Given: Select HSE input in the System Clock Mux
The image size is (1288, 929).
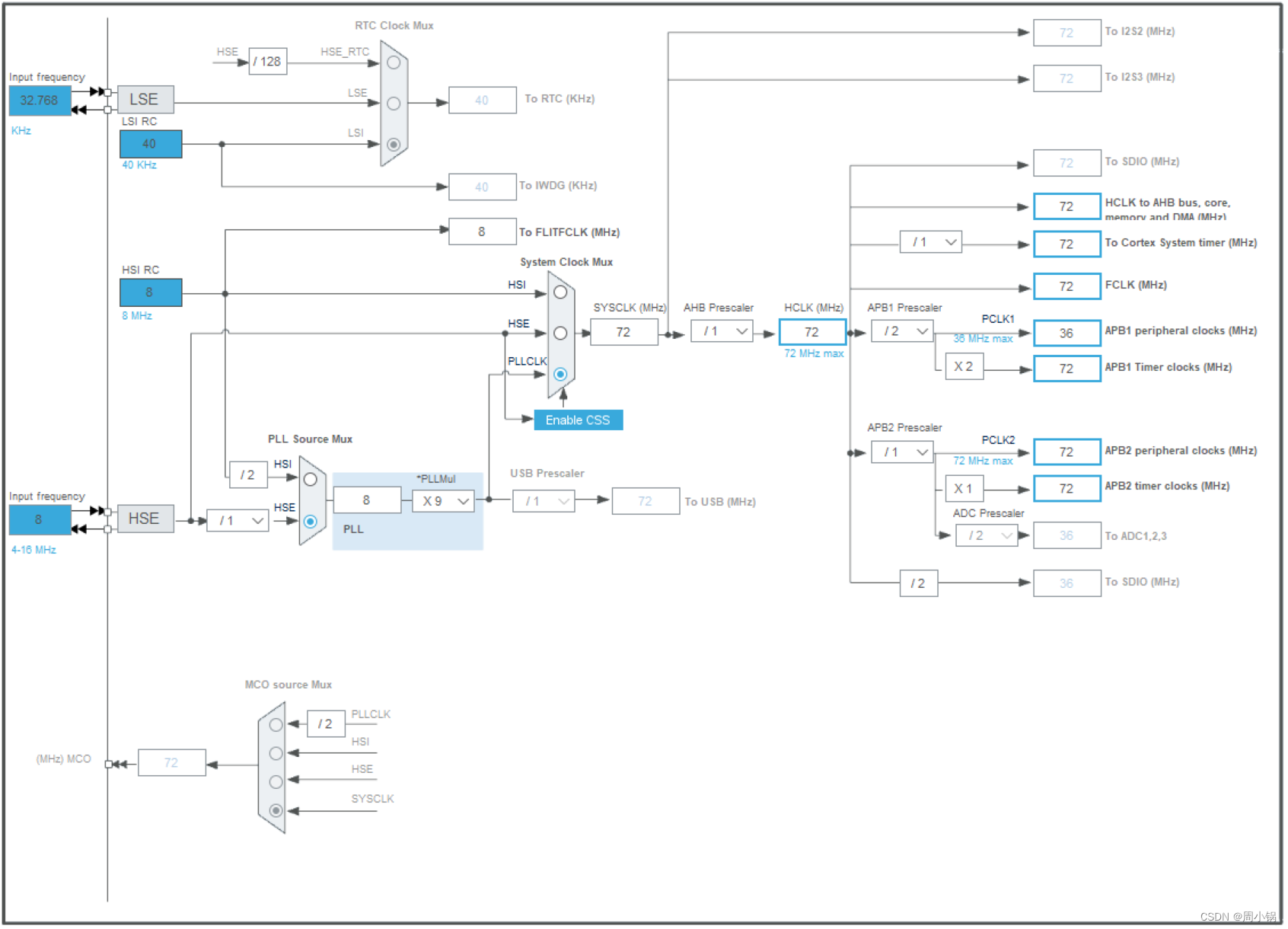Looking at the screenshot, I should 561,333.
